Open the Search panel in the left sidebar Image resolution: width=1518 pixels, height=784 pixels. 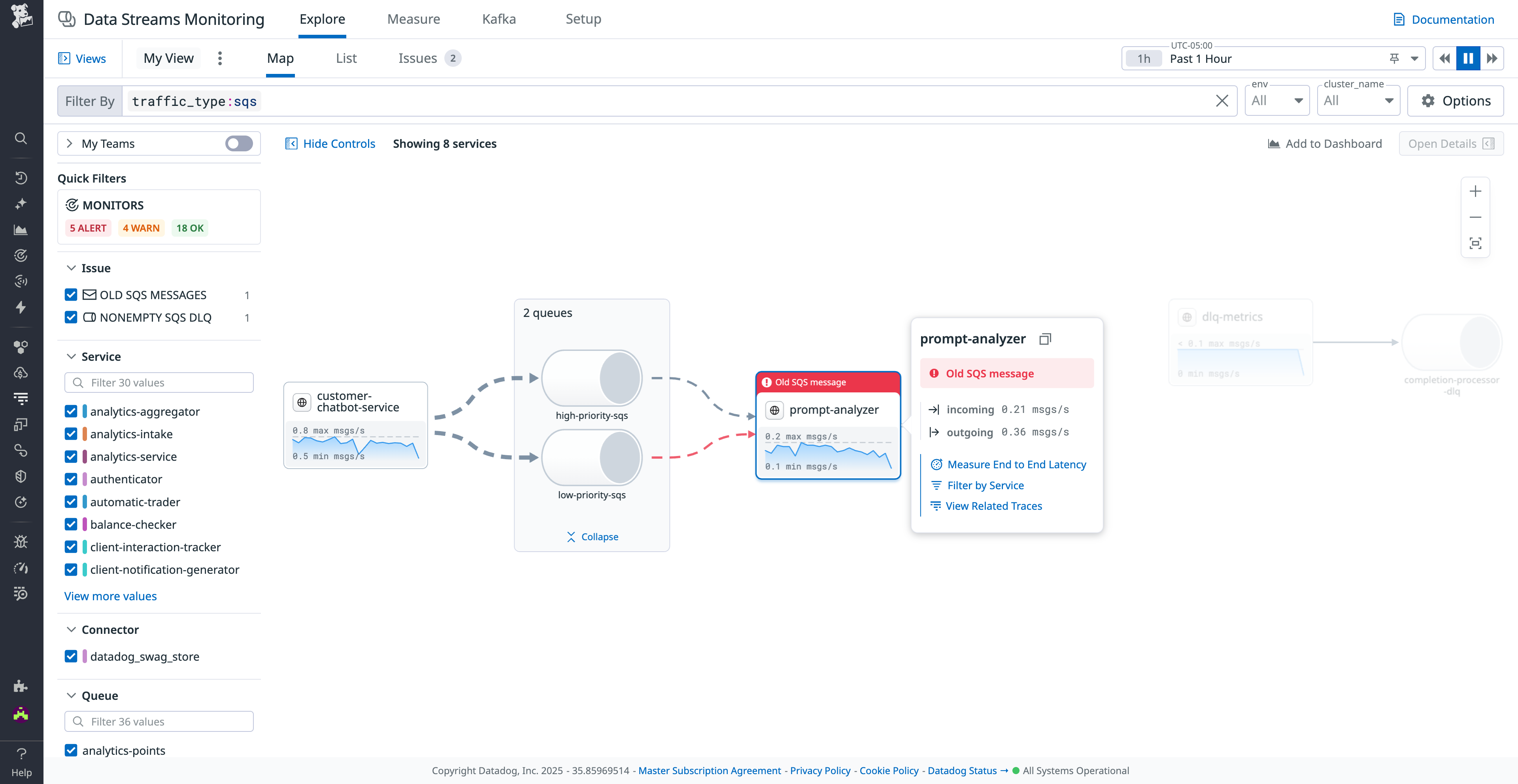(21, 138)
